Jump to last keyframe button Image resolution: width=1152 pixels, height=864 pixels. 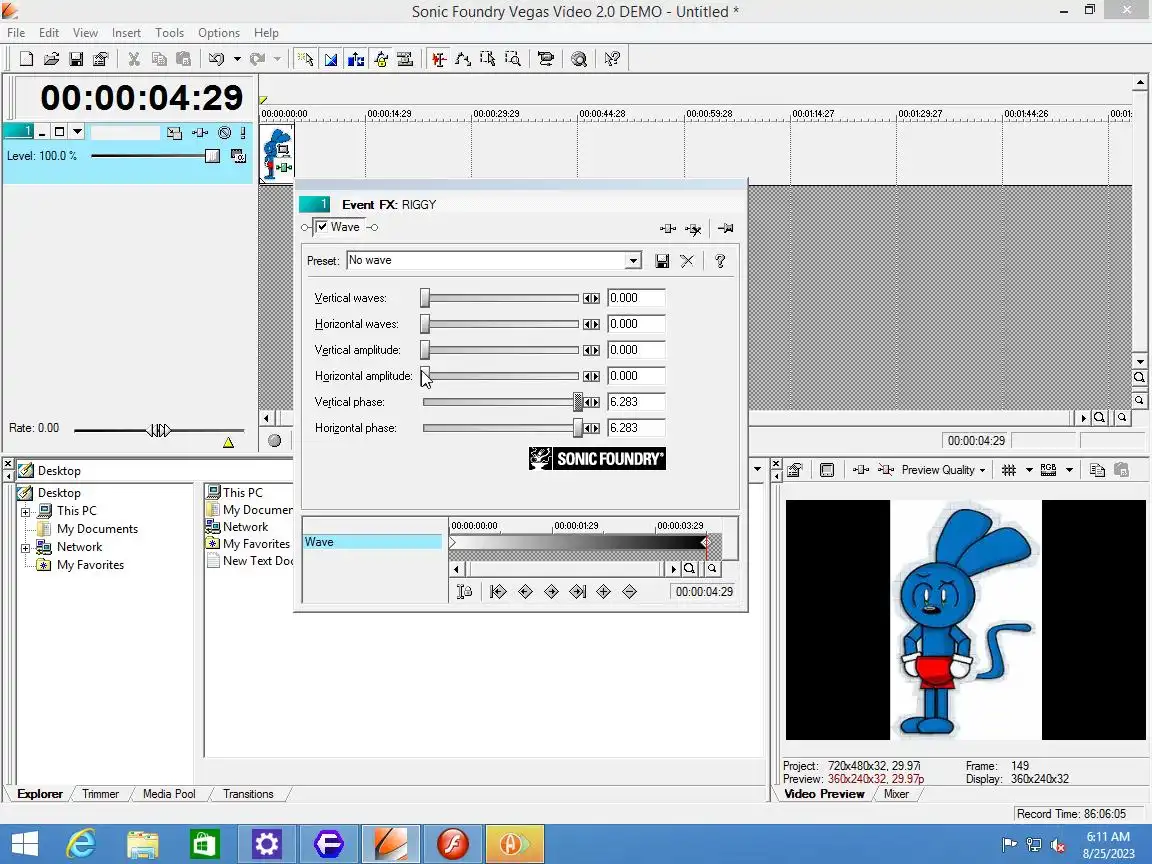point(577,591)
